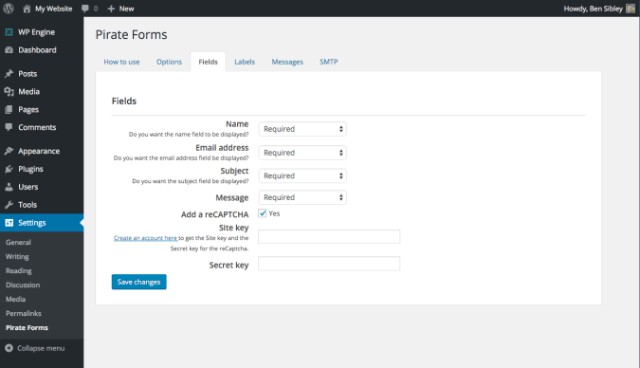Image resolution: width=640 pixels, height=368 pixels.
Task: Follow the Create an account here link
Action: (x=146, y=238)
